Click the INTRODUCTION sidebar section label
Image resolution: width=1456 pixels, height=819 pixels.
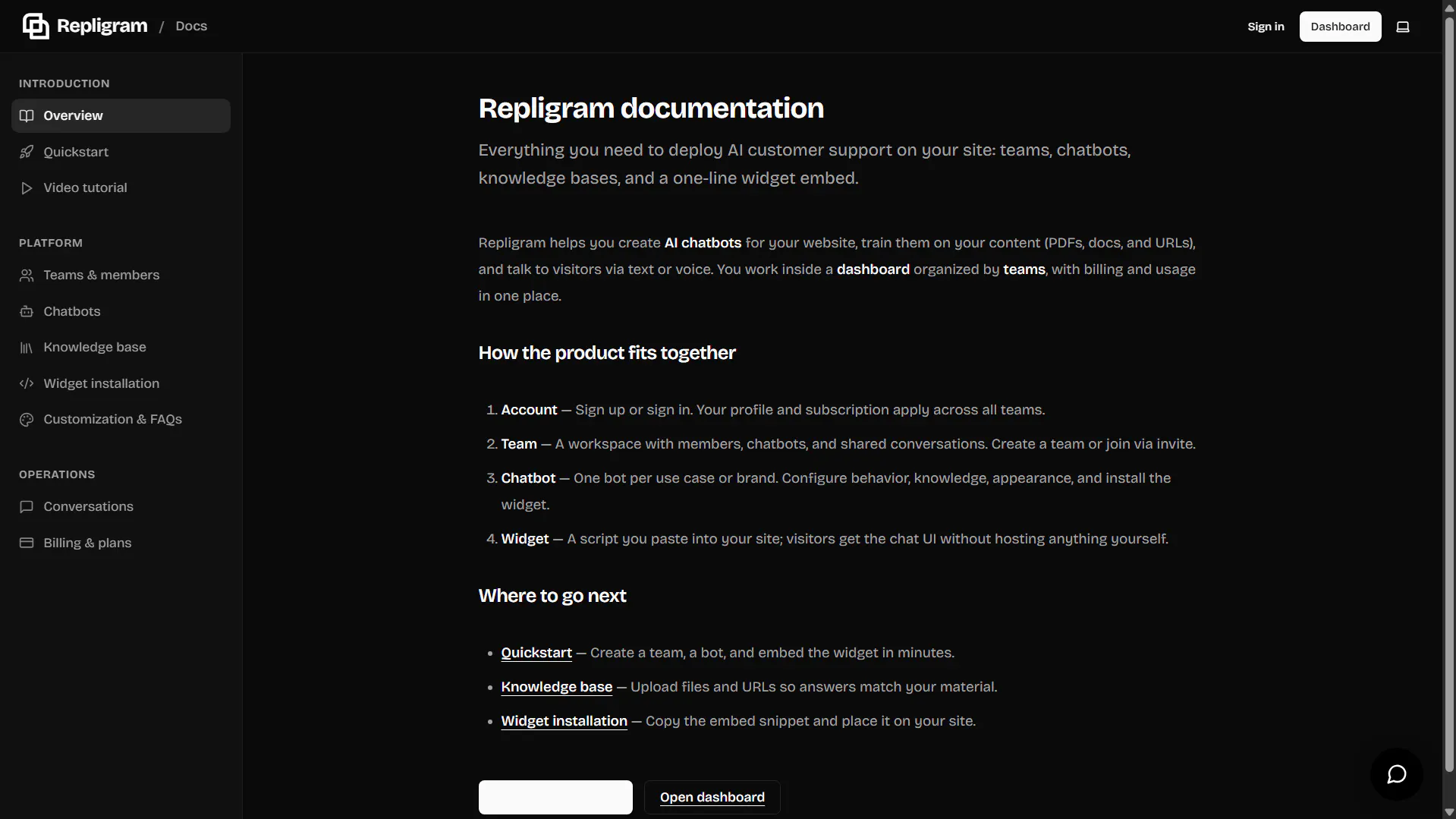click(x=64, y=83)
